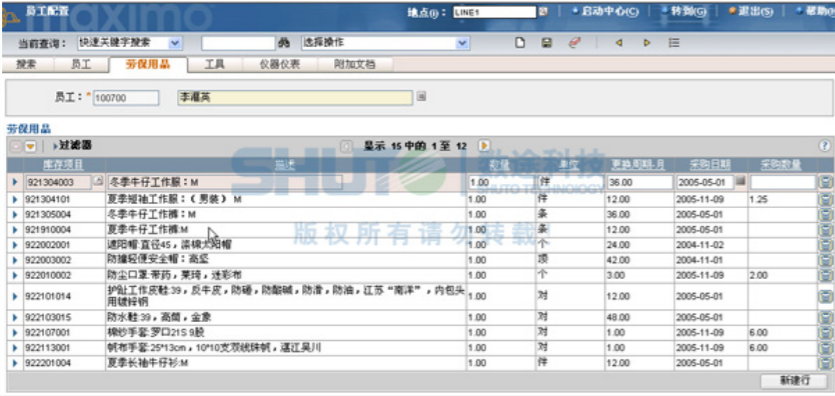The height and width of the screenshot is (396, 835).
Task: Click the item number 922113001 cell
Action: (x=64, y=348)
